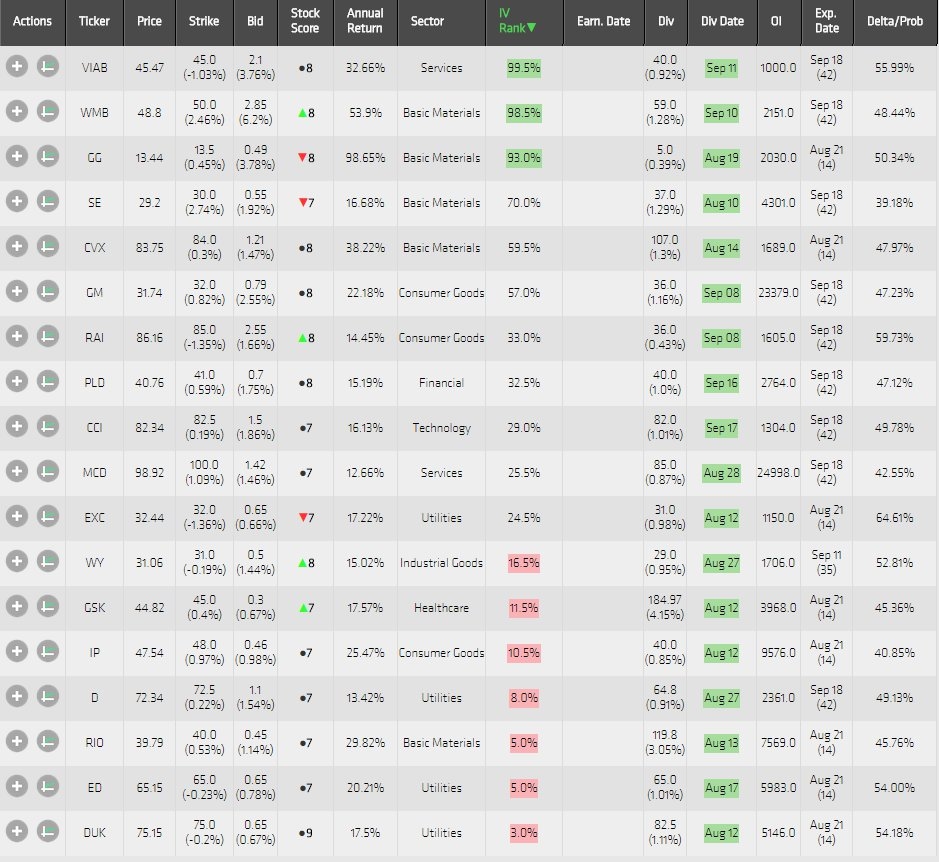This screenshot has height=862, width=939.
Task: Select the VIAB ticker cell
Action: point(95,68)
